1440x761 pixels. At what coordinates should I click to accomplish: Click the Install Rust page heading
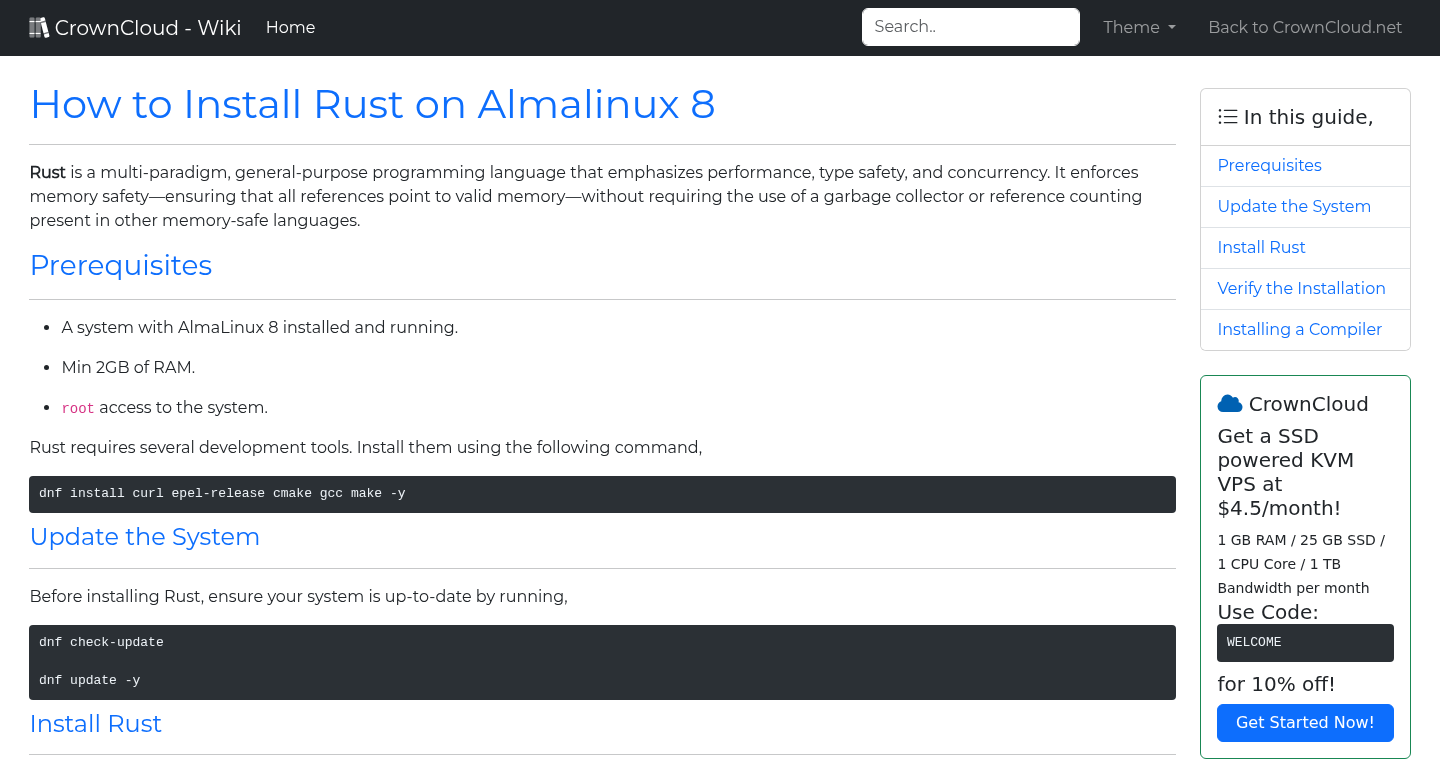(95, 723)
